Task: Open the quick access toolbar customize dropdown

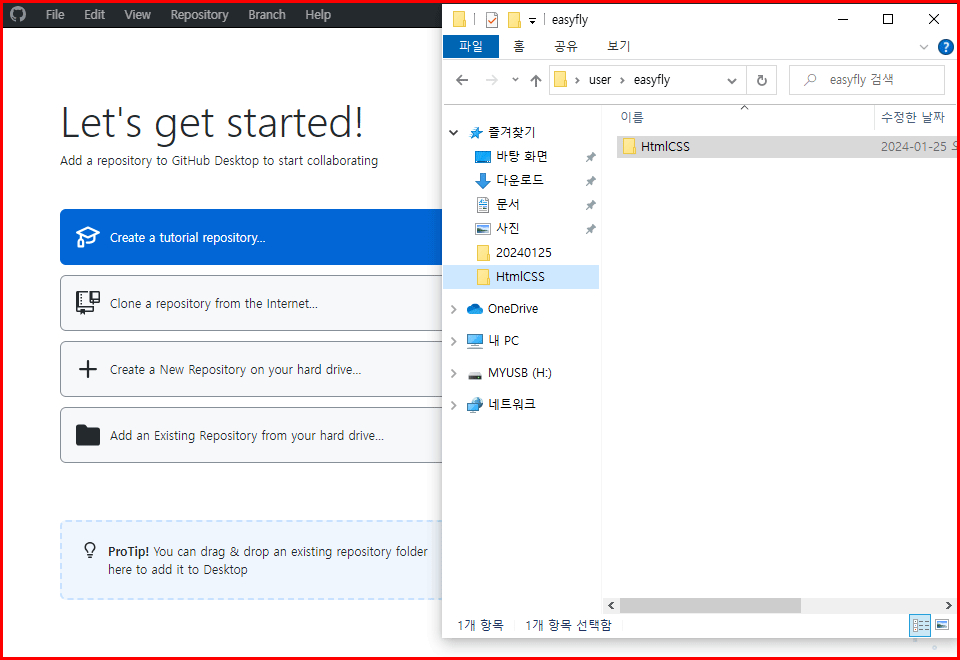Action: (532, 21)
